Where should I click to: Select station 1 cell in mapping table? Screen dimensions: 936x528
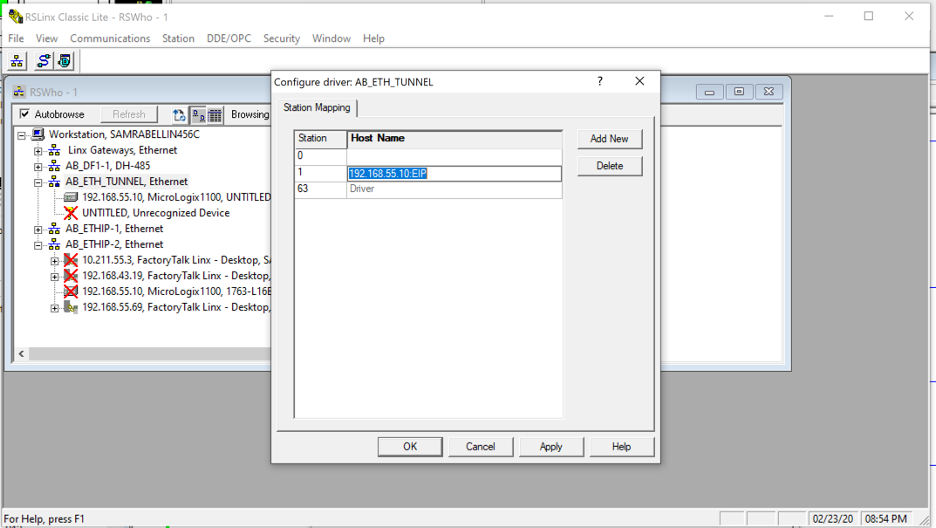coord(321,173)
